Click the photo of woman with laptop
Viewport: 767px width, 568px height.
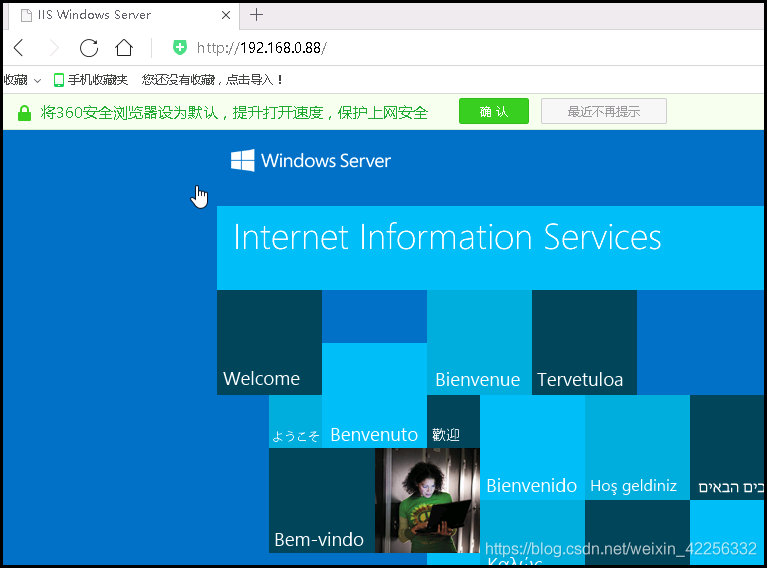coord(427,500)
